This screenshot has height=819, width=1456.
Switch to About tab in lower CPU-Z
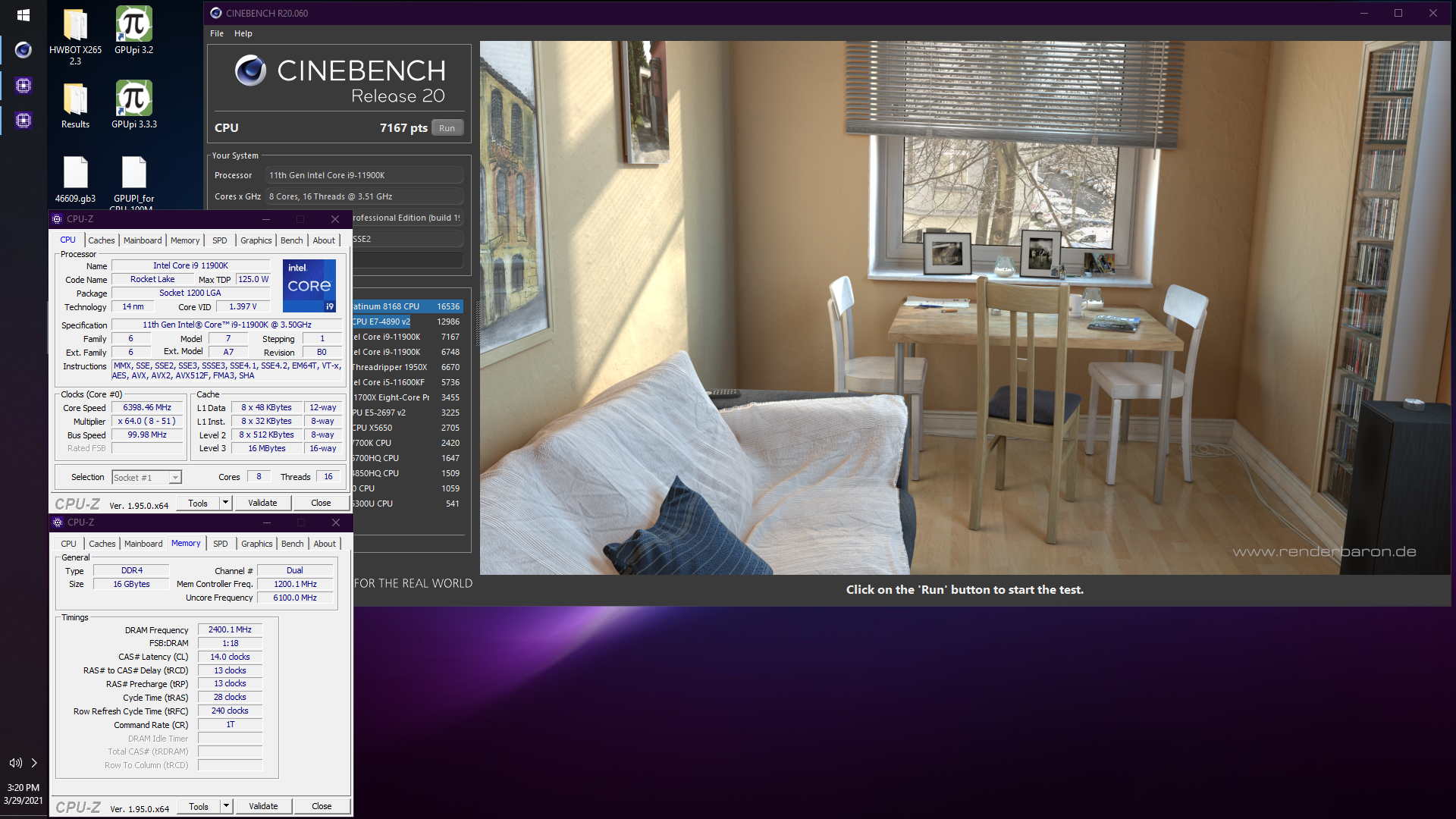tap(325, 544)
